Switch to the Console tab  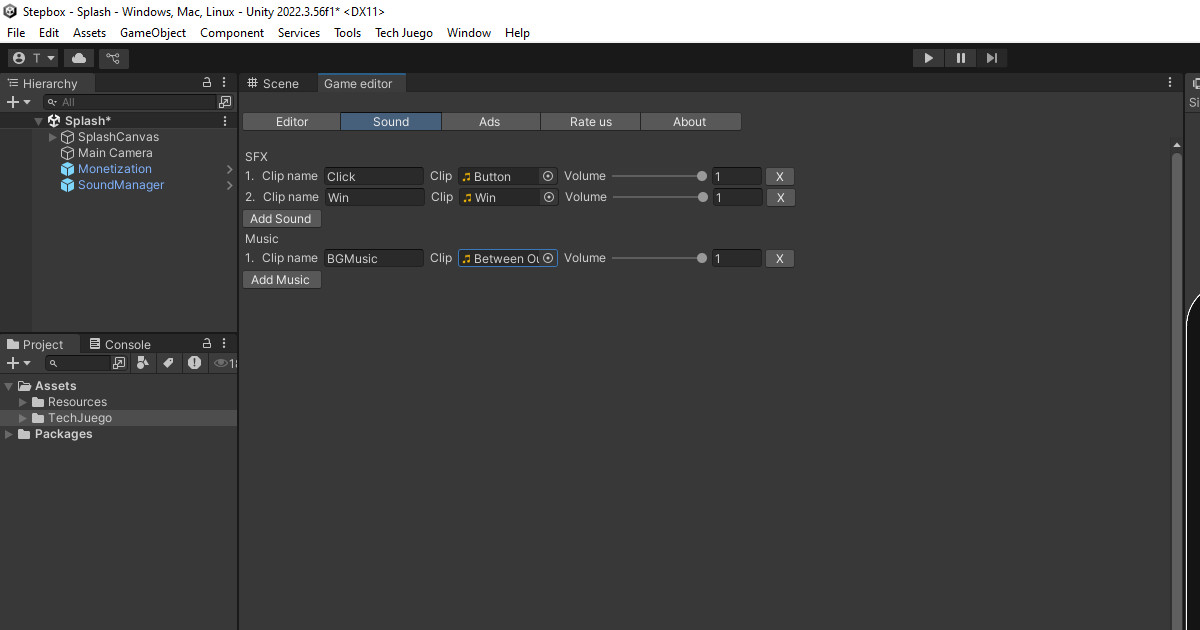pyautogui.click(x=120, y=344)
